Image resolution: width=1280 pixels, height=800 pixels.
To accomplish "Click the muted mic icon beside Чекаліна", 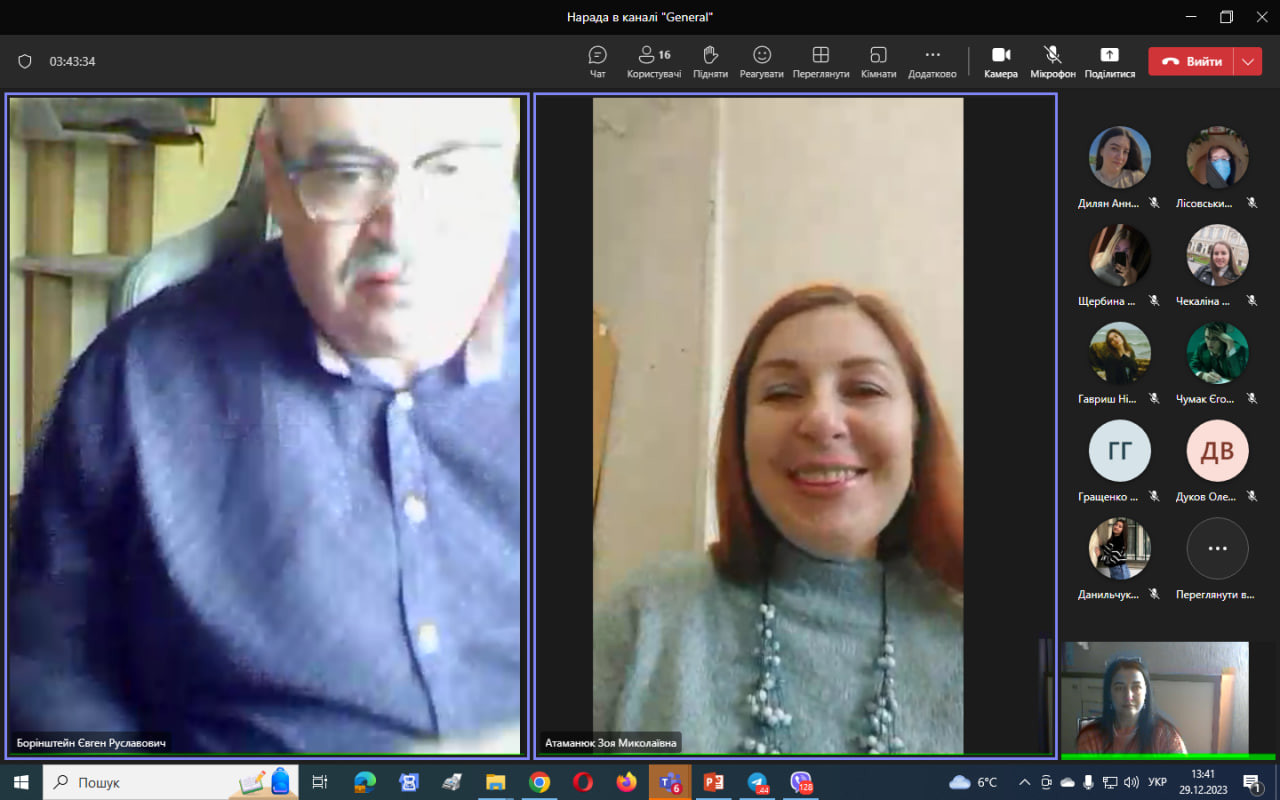I will [1252, 301].
